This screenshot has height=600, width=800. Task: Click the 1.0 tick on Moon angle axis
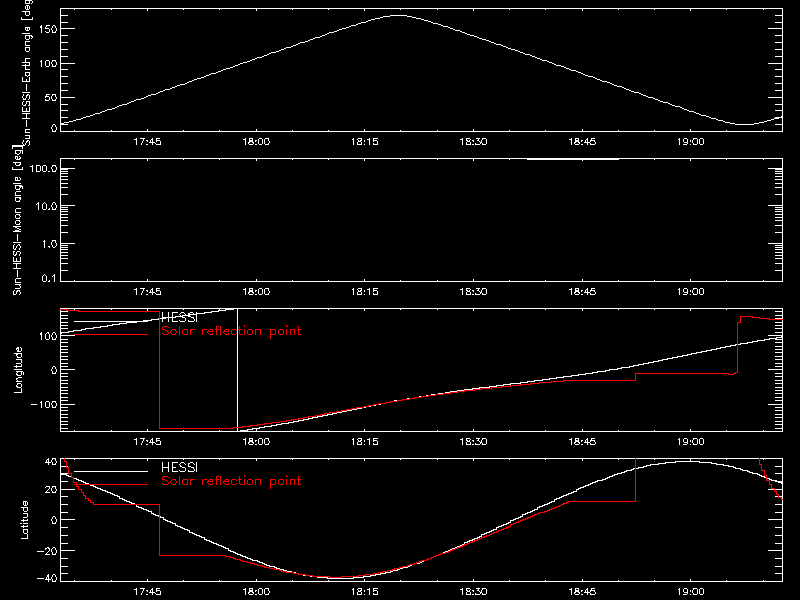click(x=49, y=244)
